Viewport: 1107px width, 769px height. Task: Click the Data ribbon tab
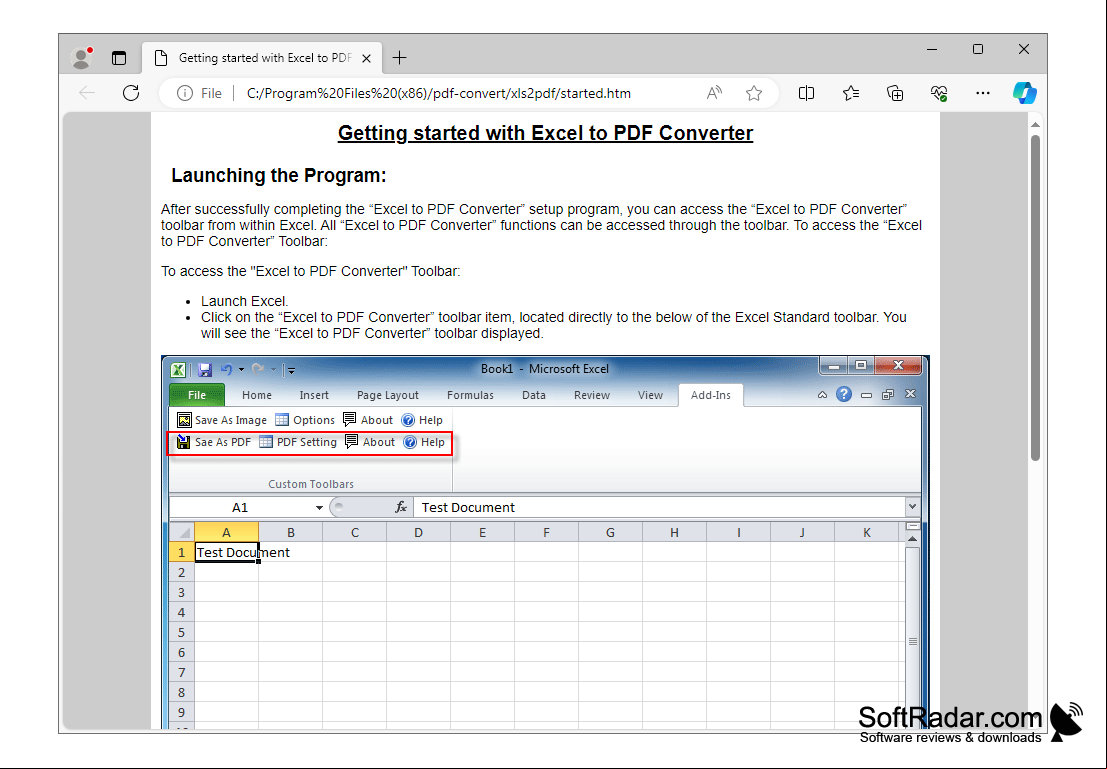[534, 395]
